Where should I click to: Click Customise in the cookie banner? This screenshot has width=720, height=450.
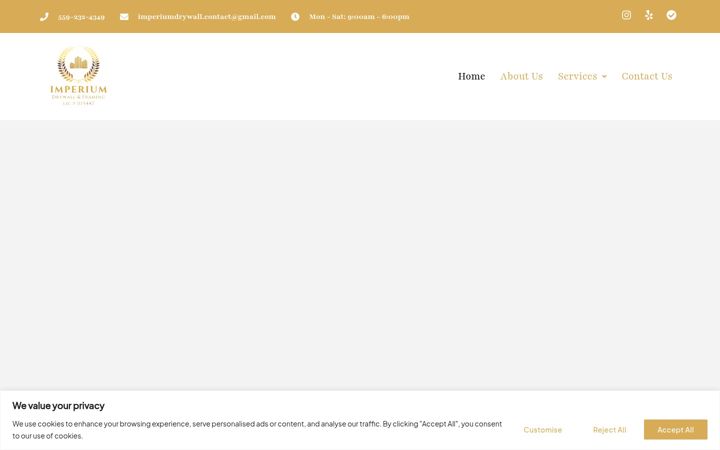coord(543,430)
